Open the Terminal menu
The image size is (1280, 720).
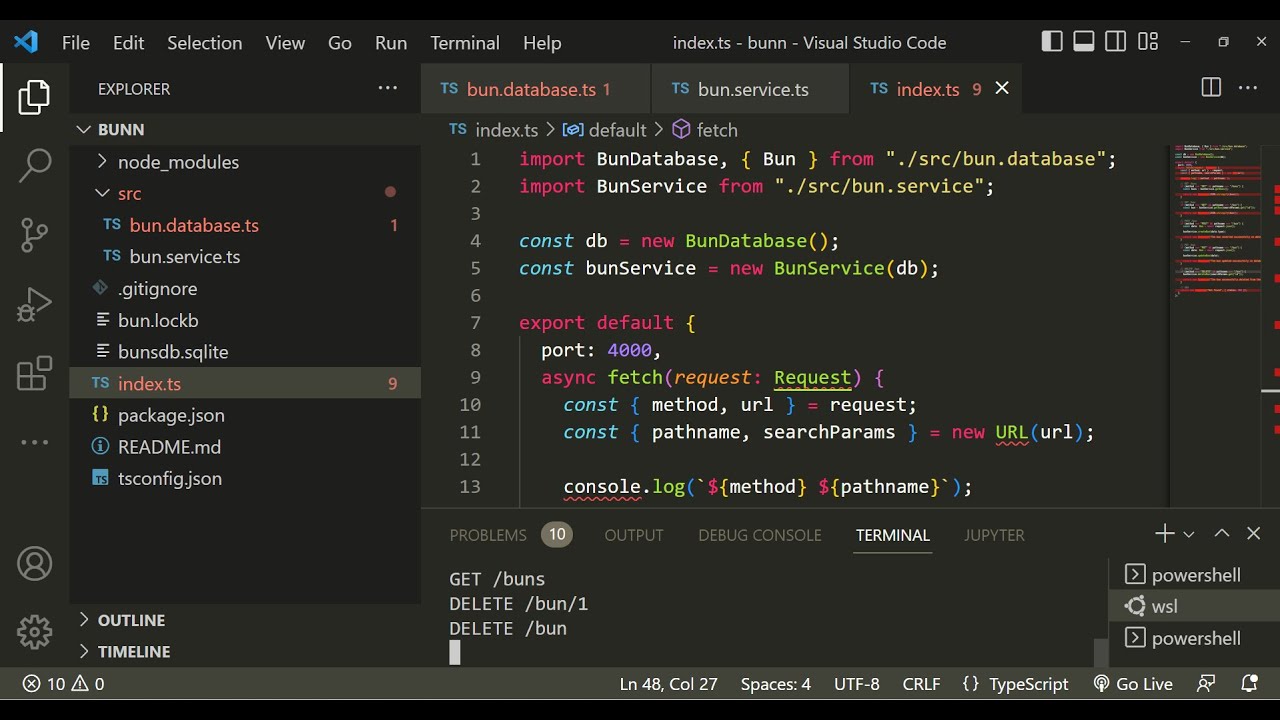tap(464, 43)
